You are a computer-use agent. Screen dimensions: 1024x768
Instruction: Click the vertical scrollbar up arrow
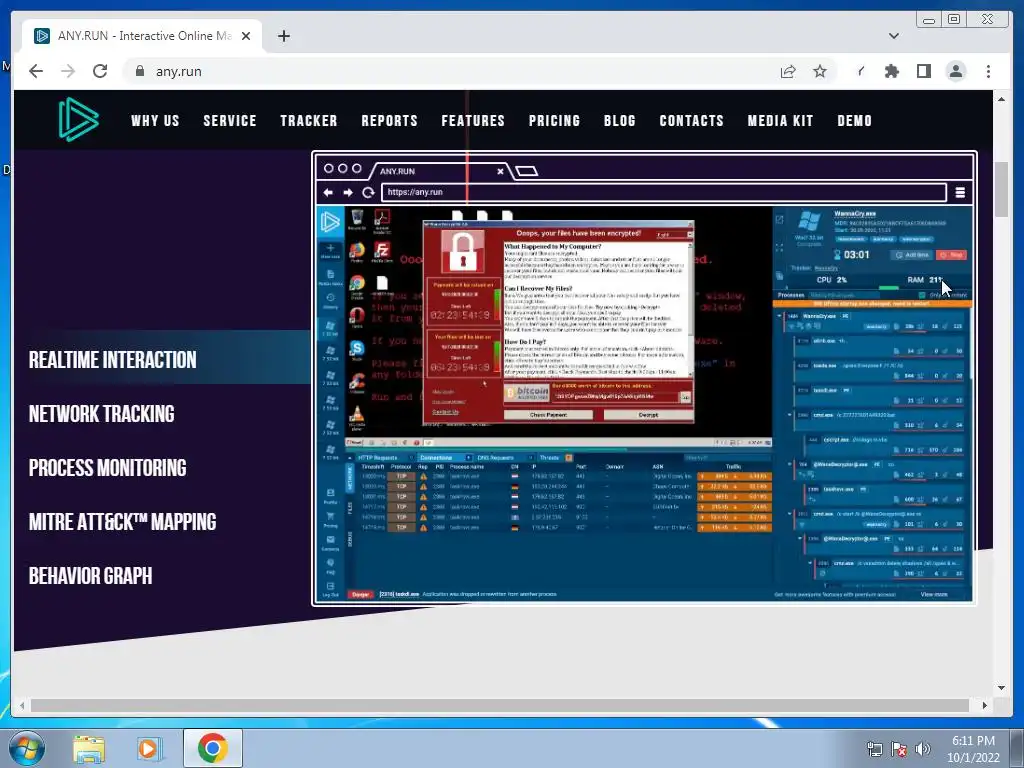[x=1001, y=99]
